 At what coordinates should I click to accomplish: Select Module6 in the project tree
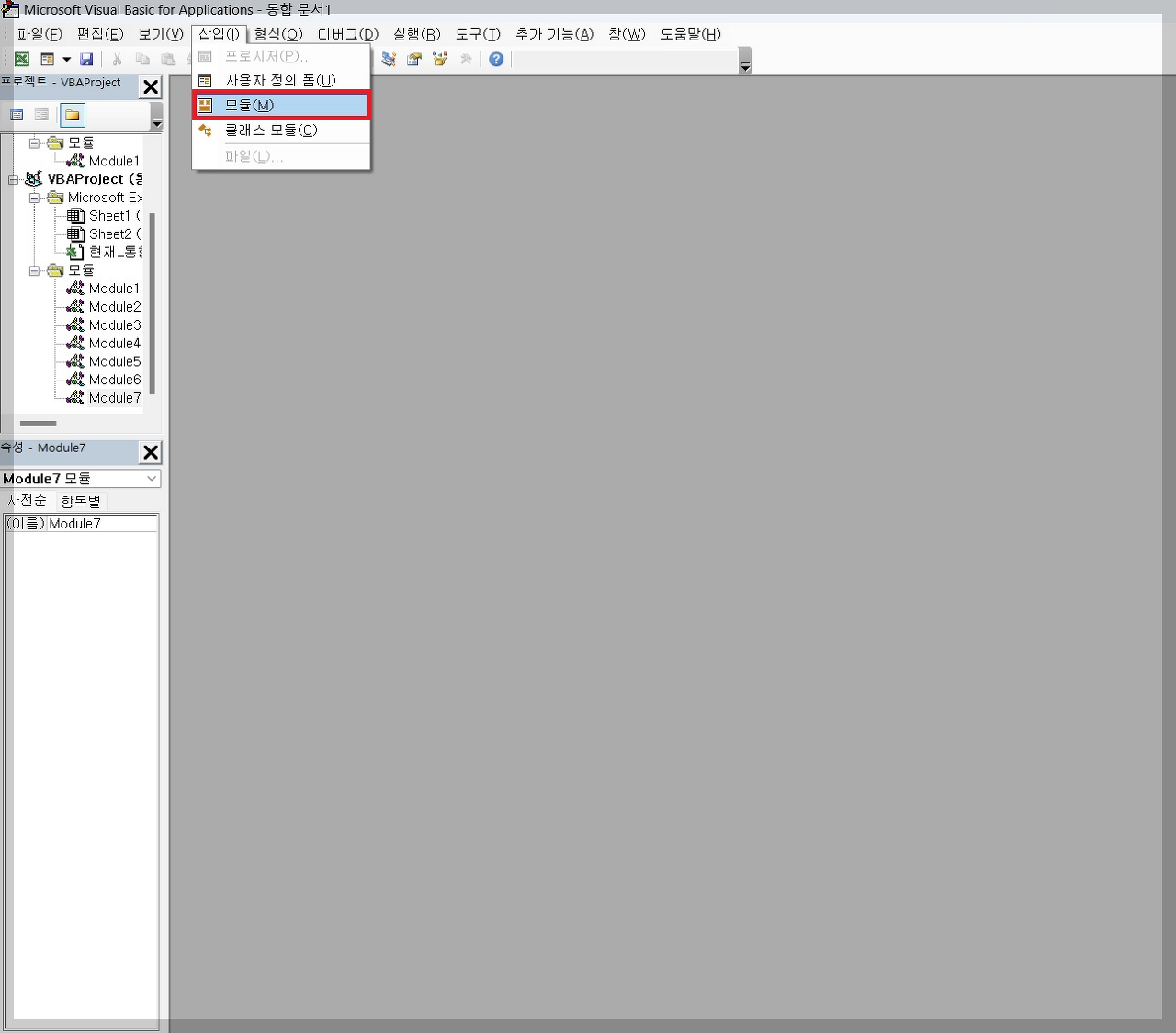[104, 380]
